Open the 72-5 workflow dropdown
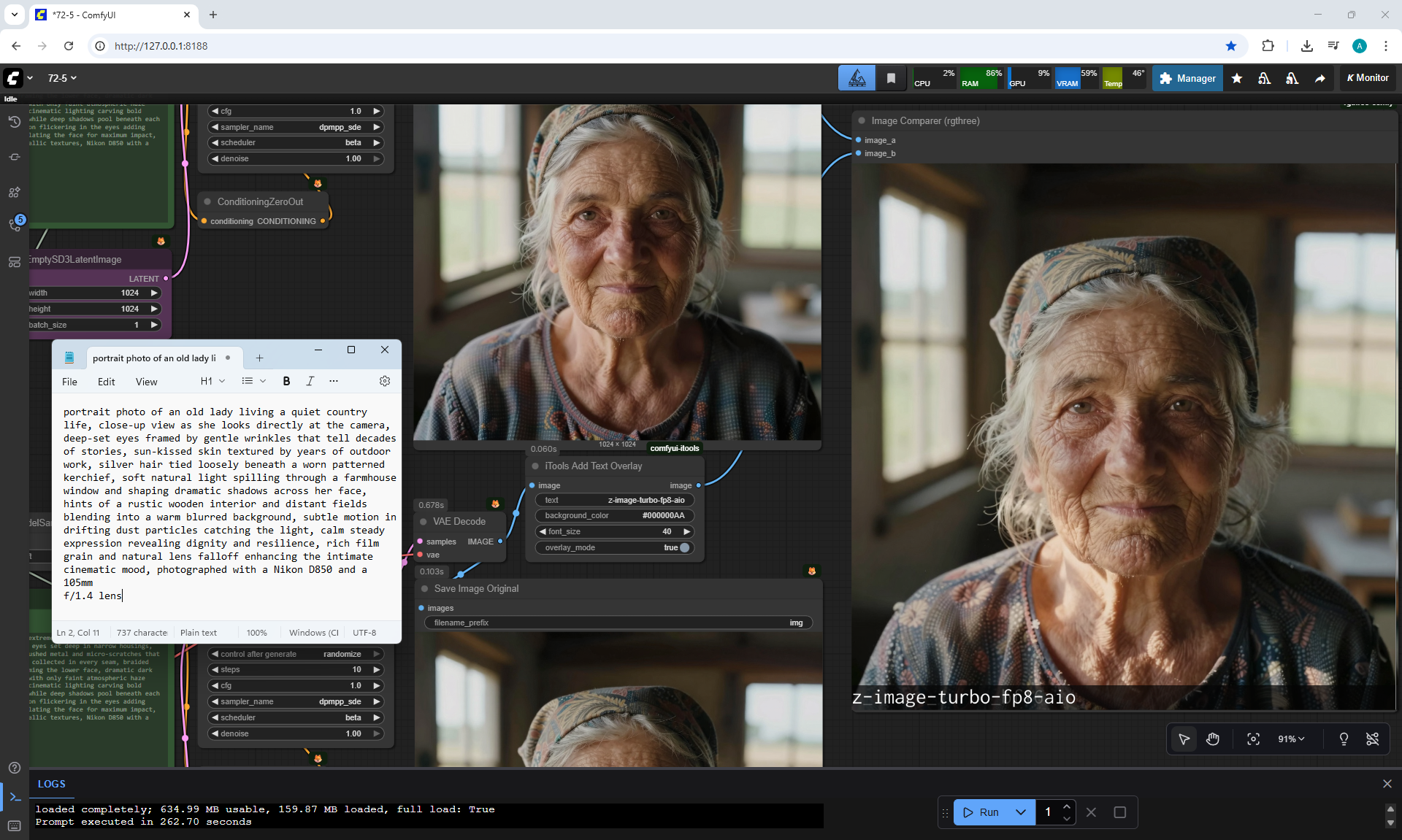This screenshot has height=840, width=1402. (x=62, y=78)
